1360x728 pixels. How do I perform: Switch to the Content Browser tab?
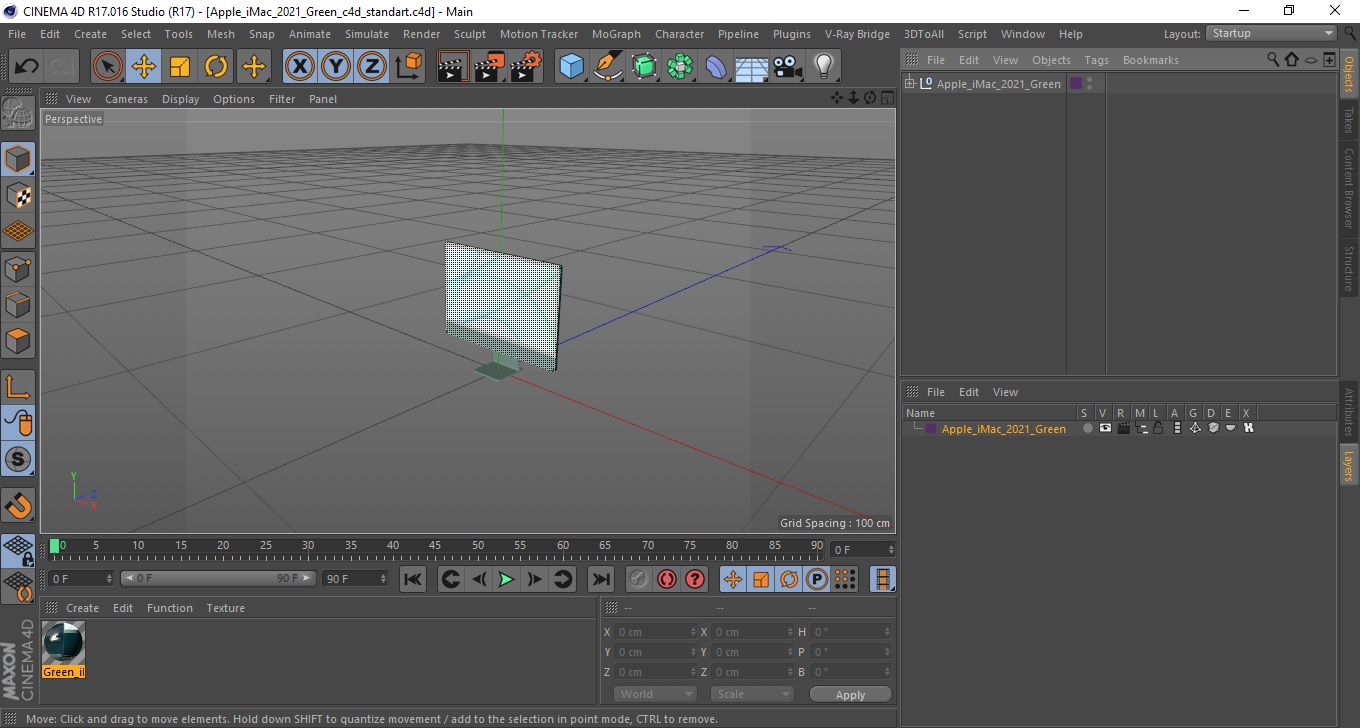click(x=1348, y=189)
